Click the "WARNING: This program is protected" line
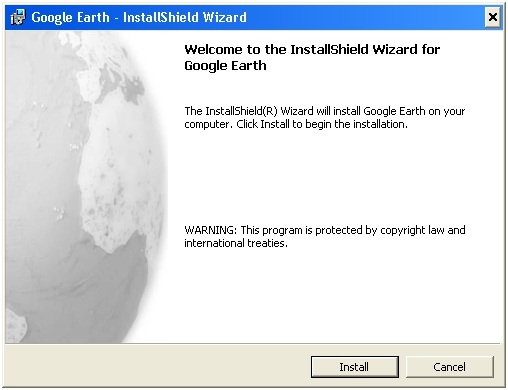Viewport: 508px width, 390px height. (325, 230)
